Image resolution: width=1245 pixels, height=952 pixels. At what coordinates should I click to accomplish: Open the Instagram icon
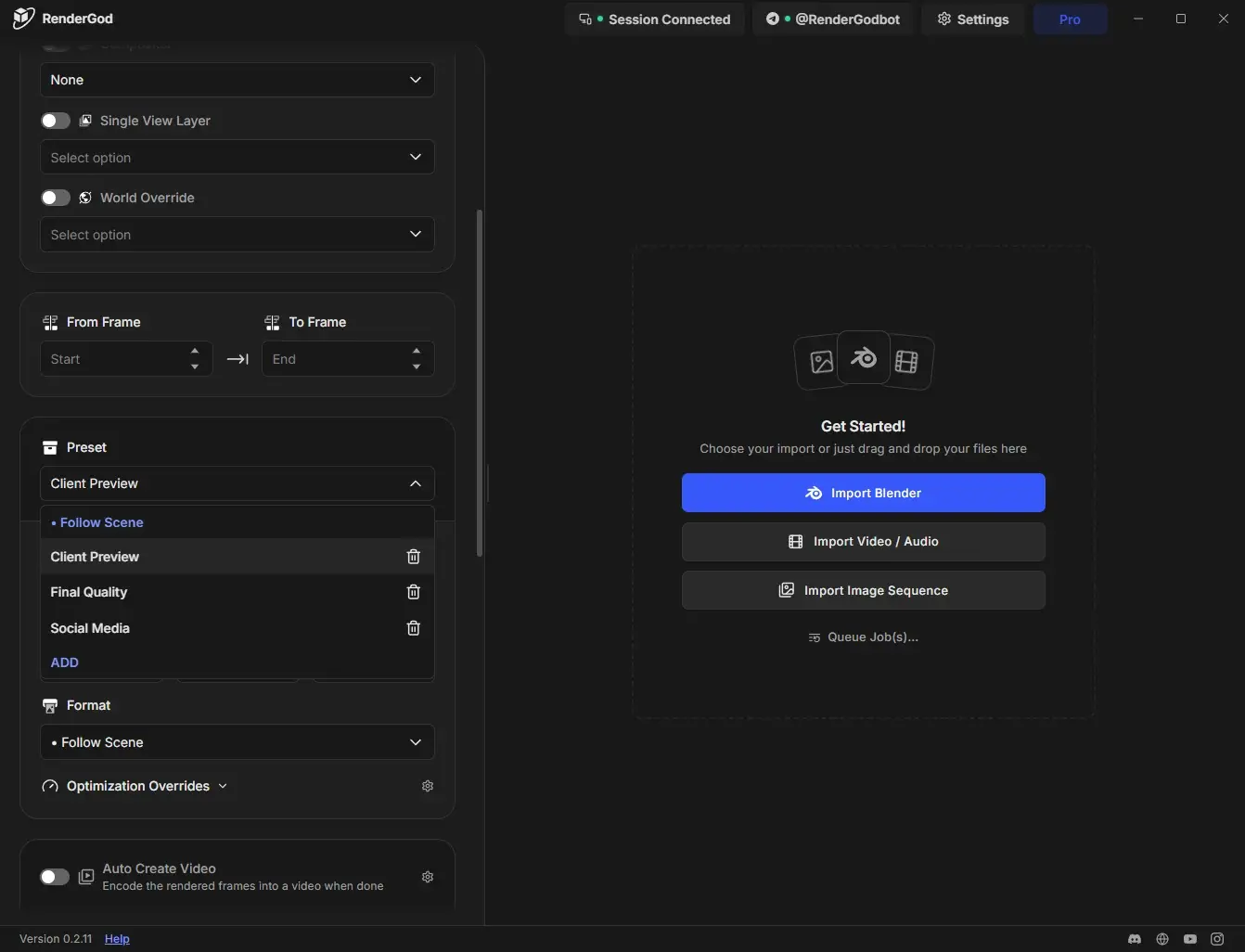coord(1218,939)
